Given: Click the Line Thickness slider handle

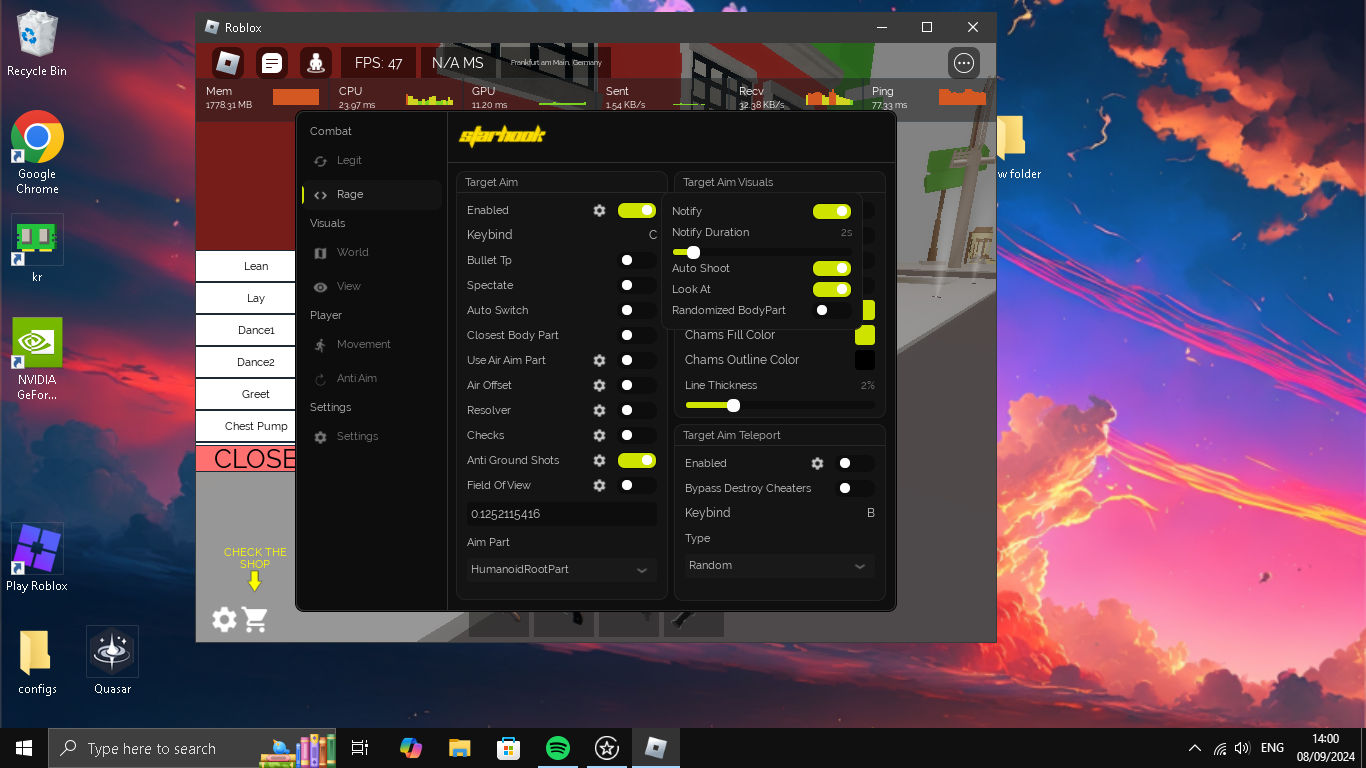Looking at the screenshot, I should pos(733,405).
